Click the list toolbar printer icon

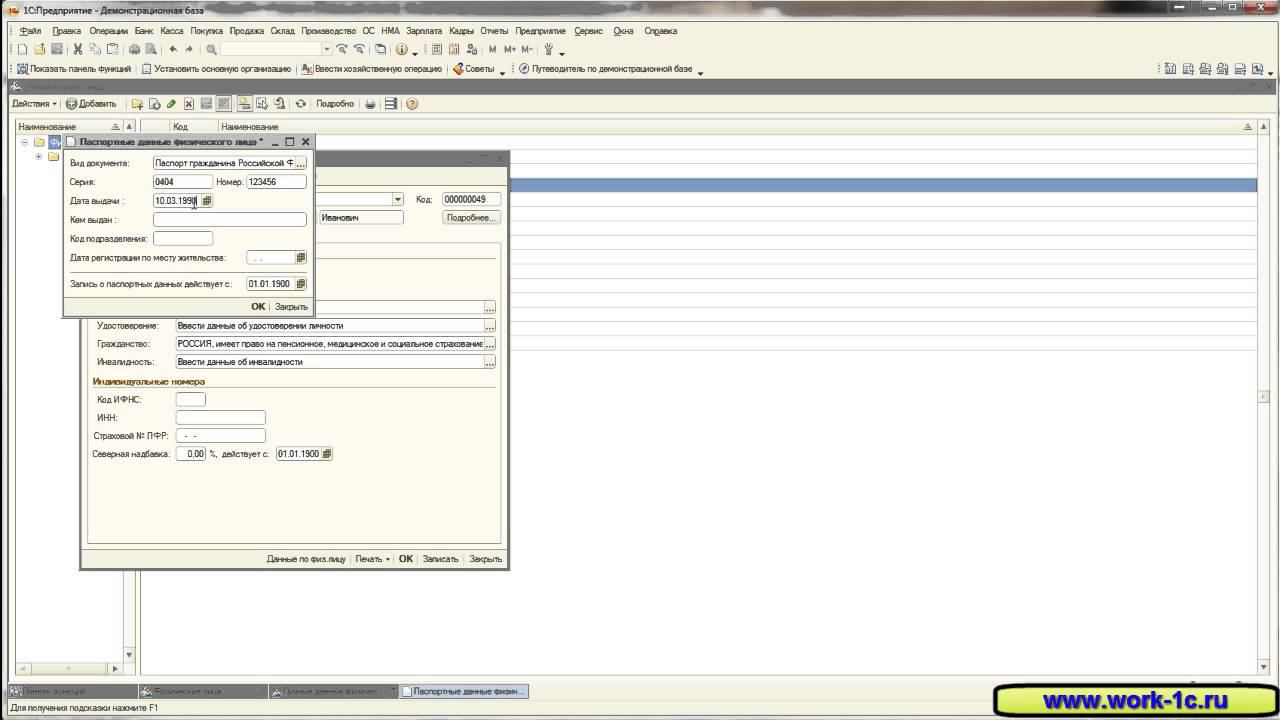click(370, 104)
